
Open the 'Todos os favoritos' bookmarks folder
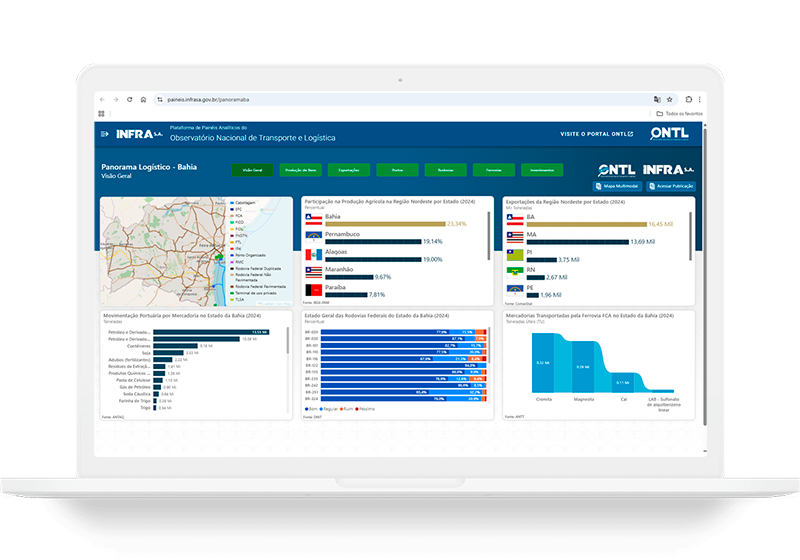(678, 113)
